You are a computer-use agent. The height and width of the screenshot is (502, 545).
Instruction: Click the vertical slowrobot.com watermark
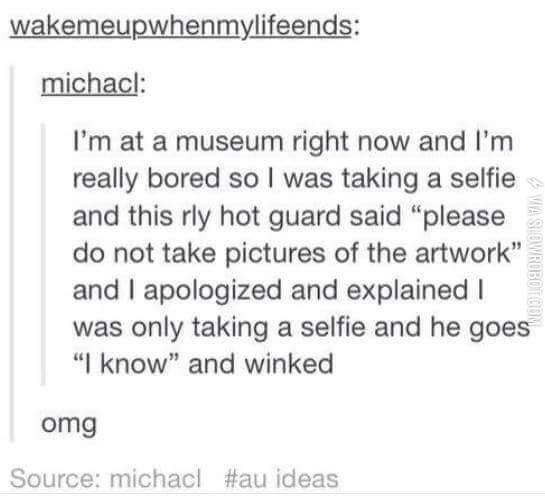[x=536, y=261]
